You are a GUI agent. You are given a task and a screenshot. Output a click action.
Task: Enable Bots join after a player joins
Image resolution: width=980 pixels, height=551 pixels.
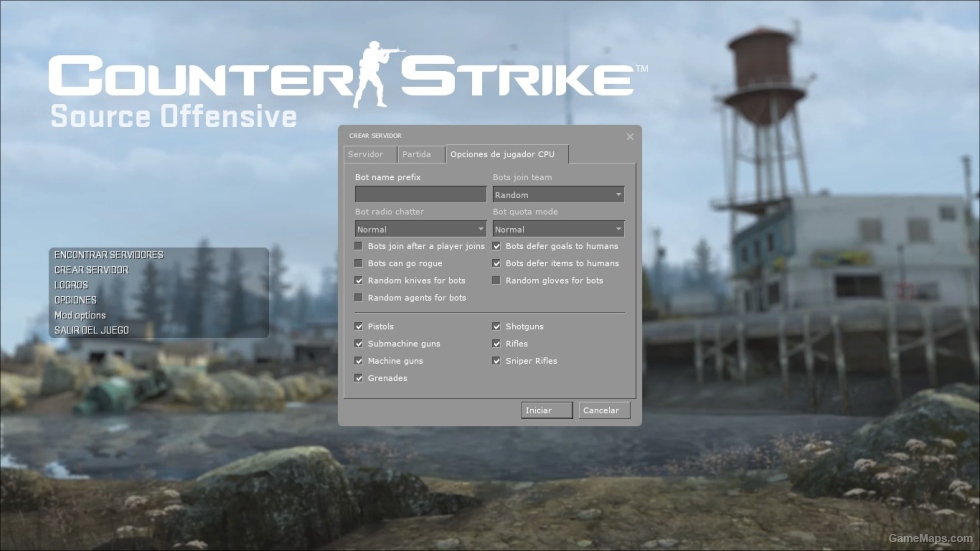point(358,246)
